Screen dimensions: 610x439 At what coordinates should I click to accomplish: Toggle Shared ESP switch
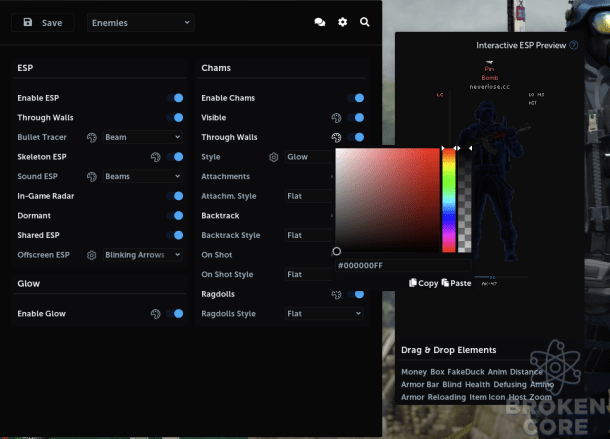click(175, 235)
